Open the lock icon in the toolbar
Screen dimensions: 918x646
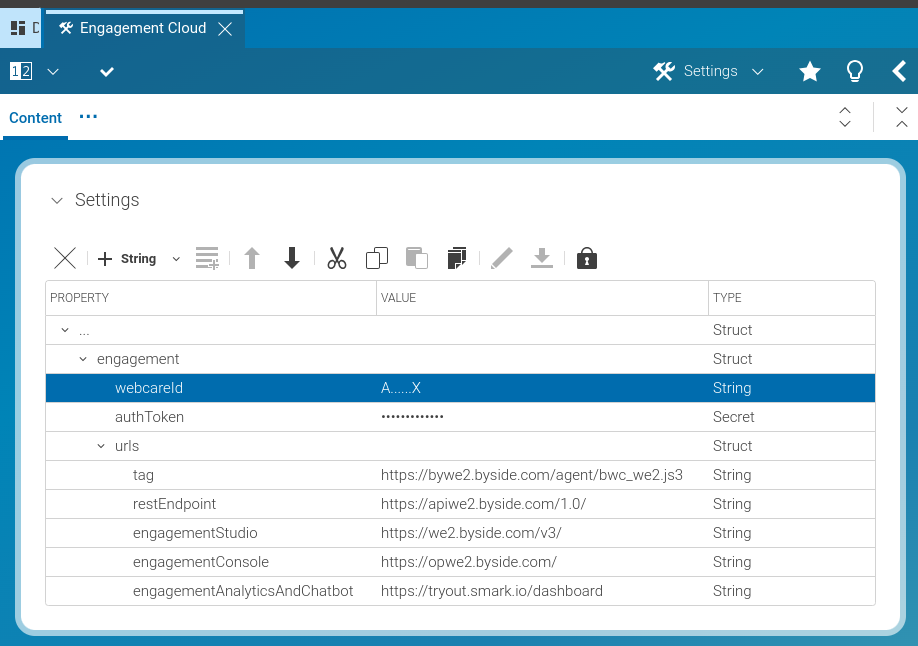click(587, 258)
